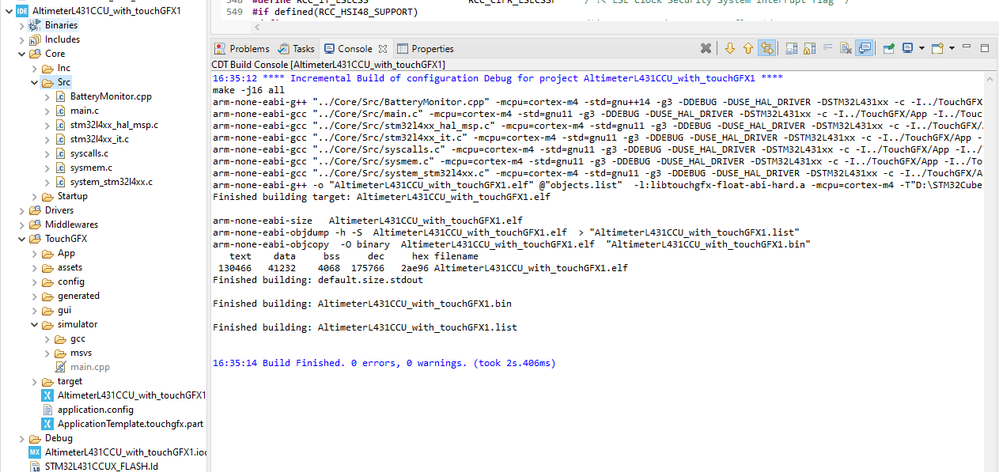The height and width of the screenshot is (472, 999).
Task: Jump to next error with down arrow
Action: click(x=729, y=48)
